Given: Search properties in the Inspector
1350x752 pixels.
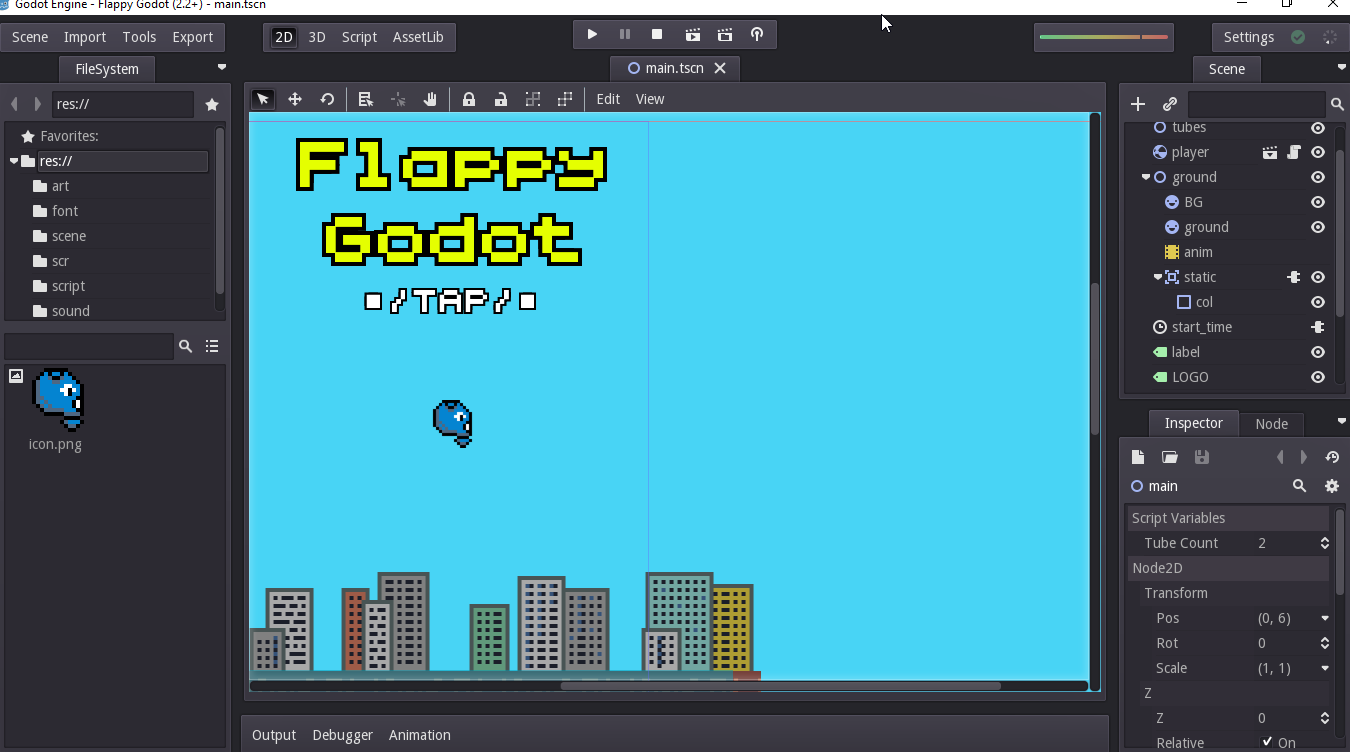Looking at the screenshot, I should (1300, 486).
